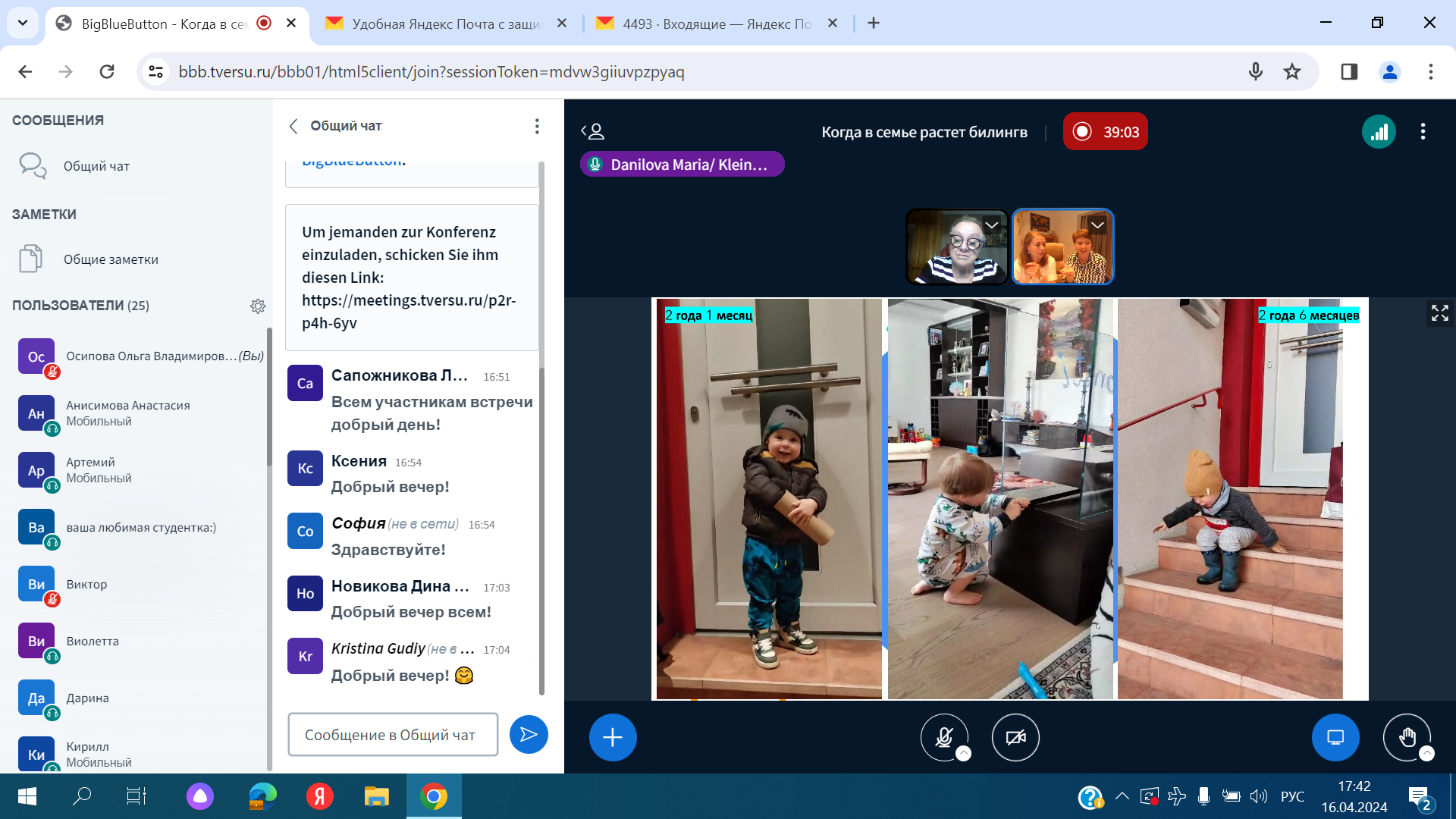1456x819 pixels.
Task: Open the chat options three-dot menu
Action: 537,126
